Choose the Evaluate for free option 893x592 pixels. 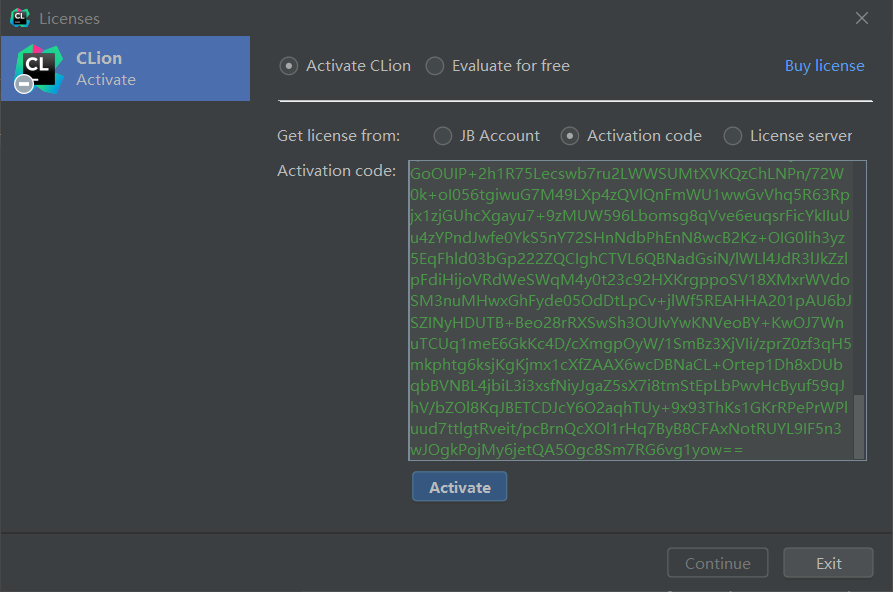tap(435, 66)
